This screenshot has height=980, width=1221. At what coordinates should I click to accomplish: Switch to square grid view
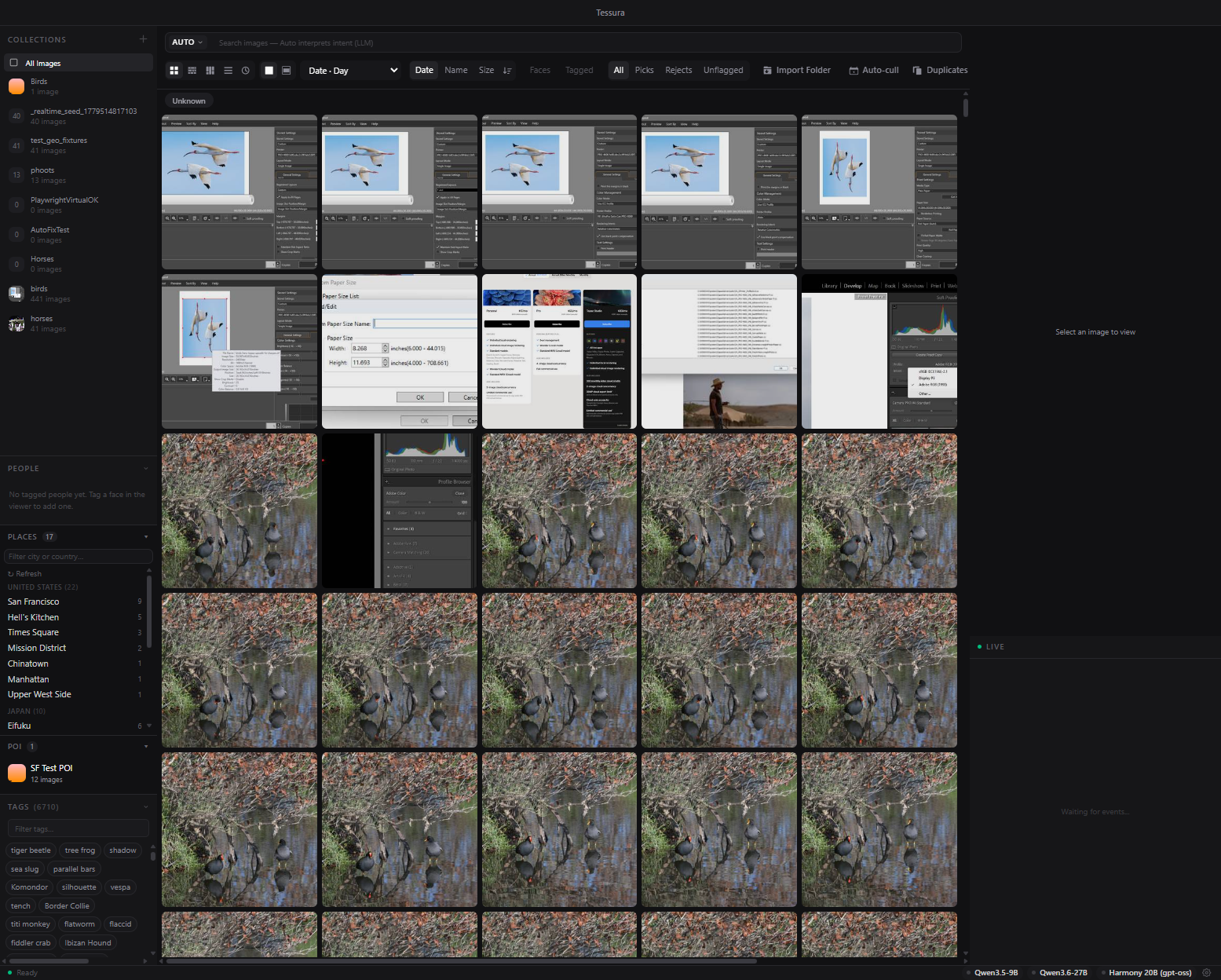click(x=174, y=71)
